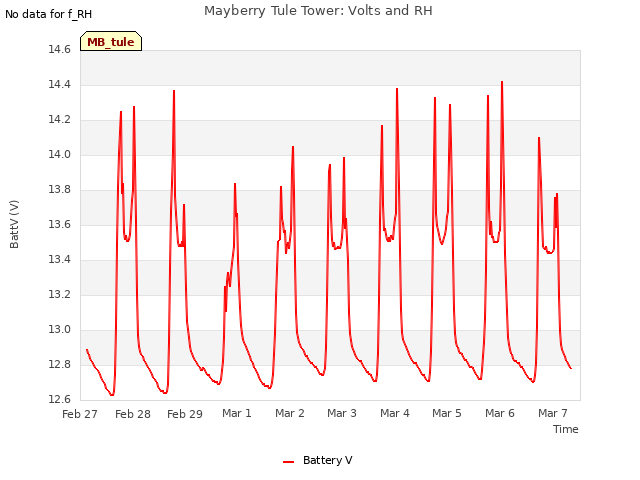Click the 13.6 y-axis value
This screenshot has width=640, height=480.
(x=60, y=224)
